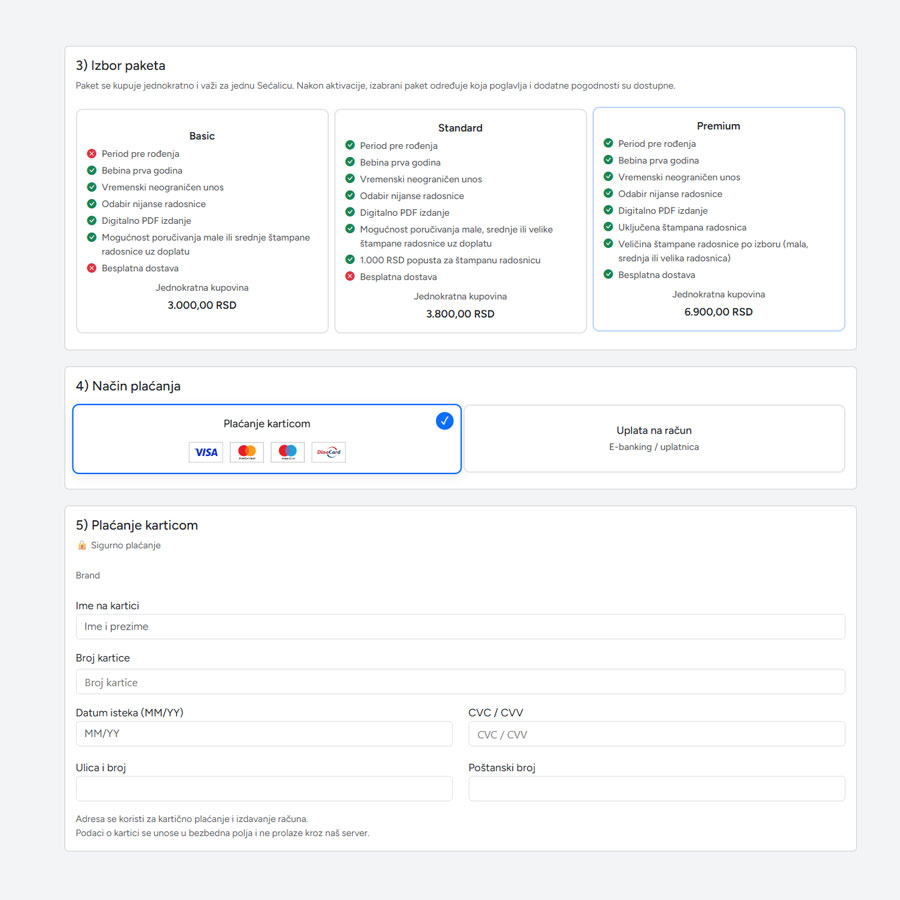
Task: Select Plaćanje karticom payment option
Action: 267,439
